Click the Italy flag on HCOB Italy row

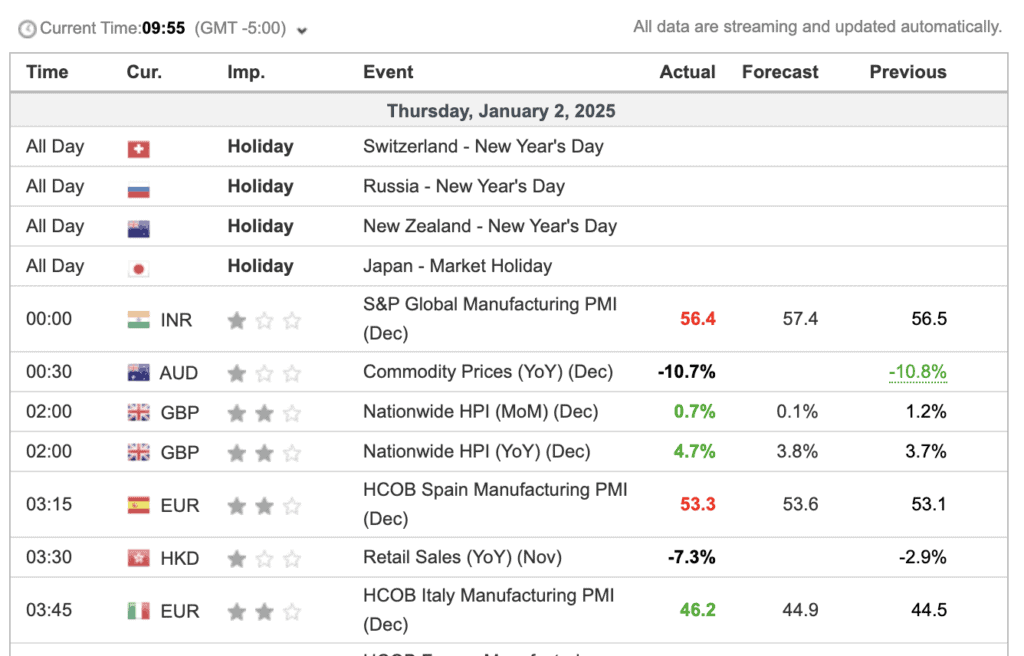(x=140, y=610)
